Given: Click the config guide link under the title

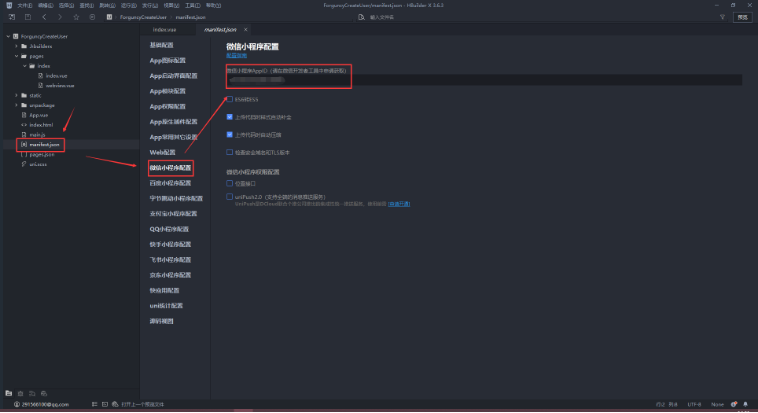Looking at the screenshot, I should coord(236,56).
